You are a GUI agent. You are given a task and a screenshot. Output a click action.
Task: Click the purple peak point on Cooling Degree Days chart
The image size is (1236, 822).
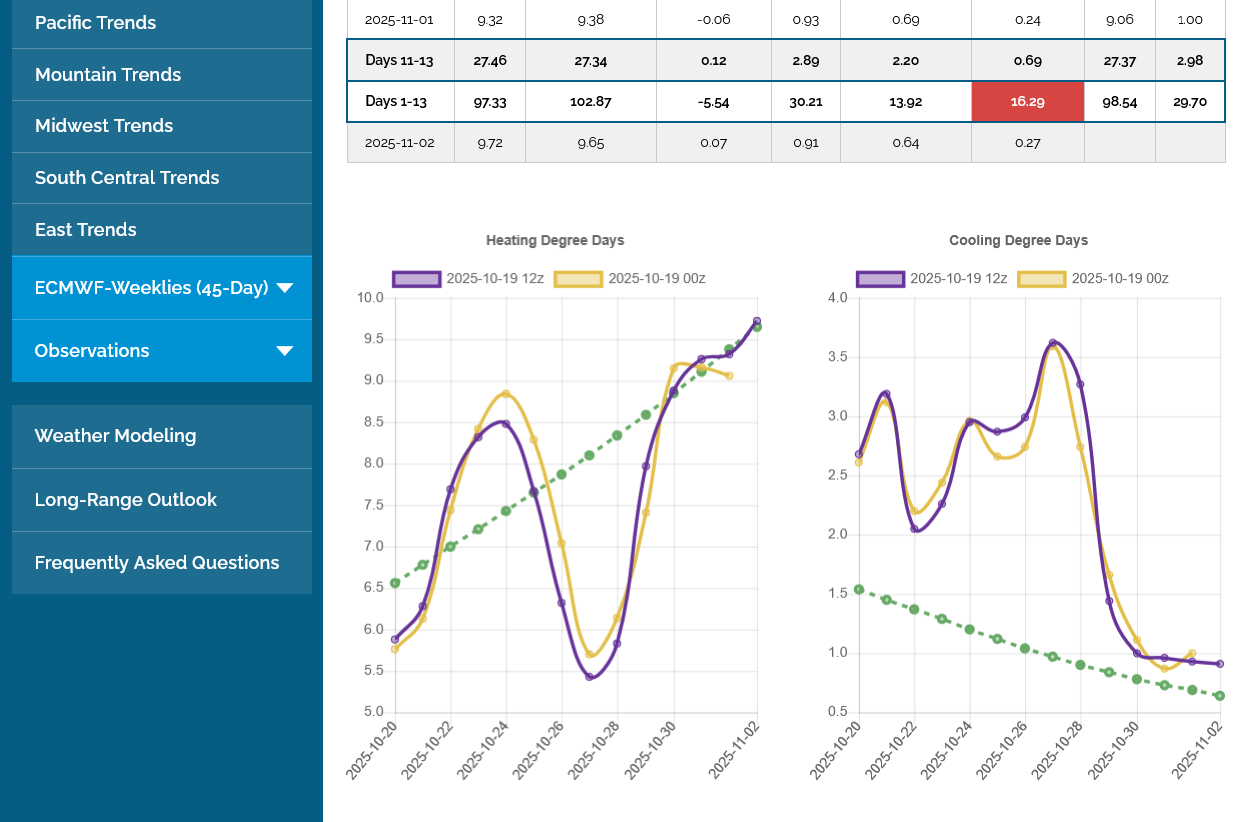click(x=1053, y=343)
